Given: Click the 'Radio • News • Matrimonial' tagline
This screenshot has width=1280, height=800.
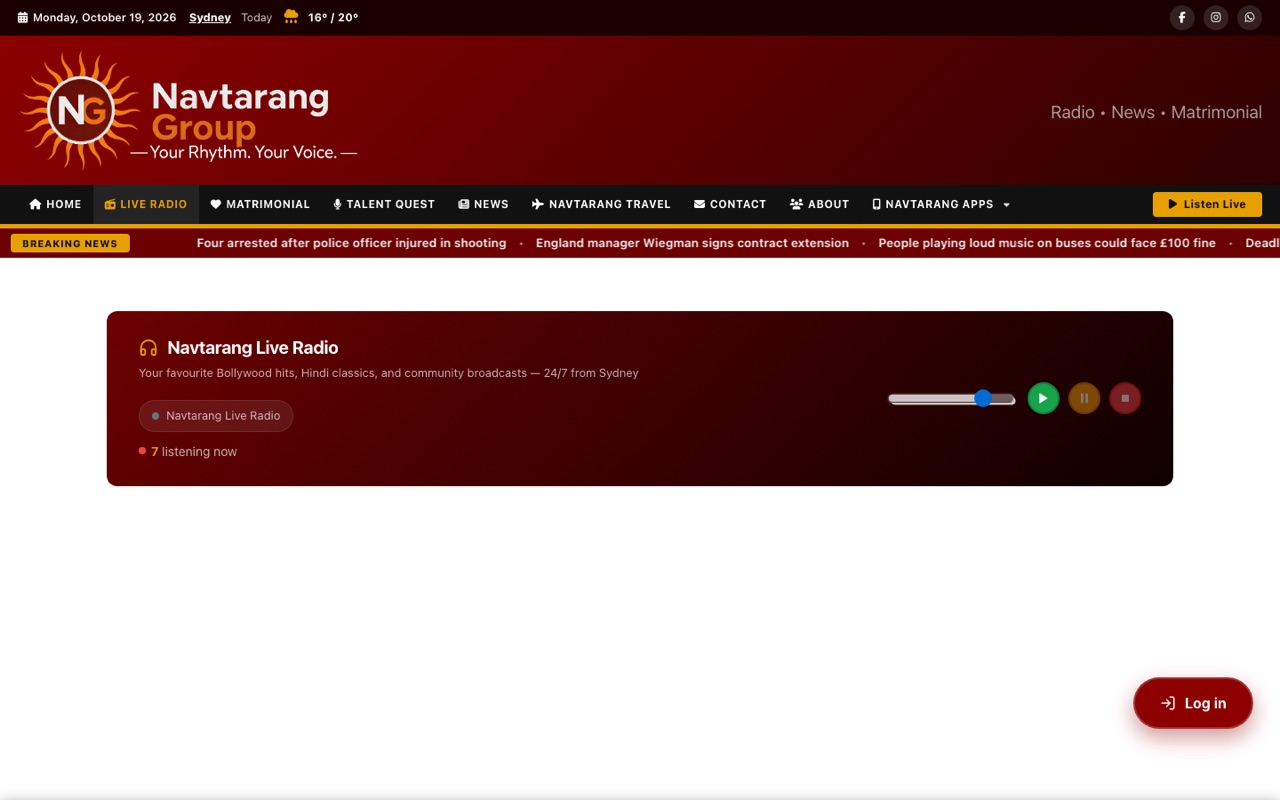Looking at the screenshot, I should coord(1156,112).
